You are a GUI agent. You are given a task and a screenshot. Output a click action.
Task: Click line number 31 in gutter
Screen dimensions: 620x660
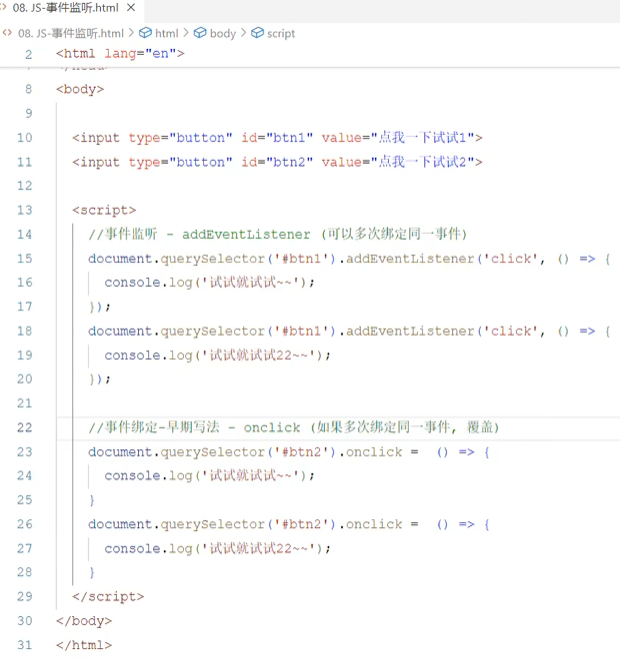coord(24,645)
